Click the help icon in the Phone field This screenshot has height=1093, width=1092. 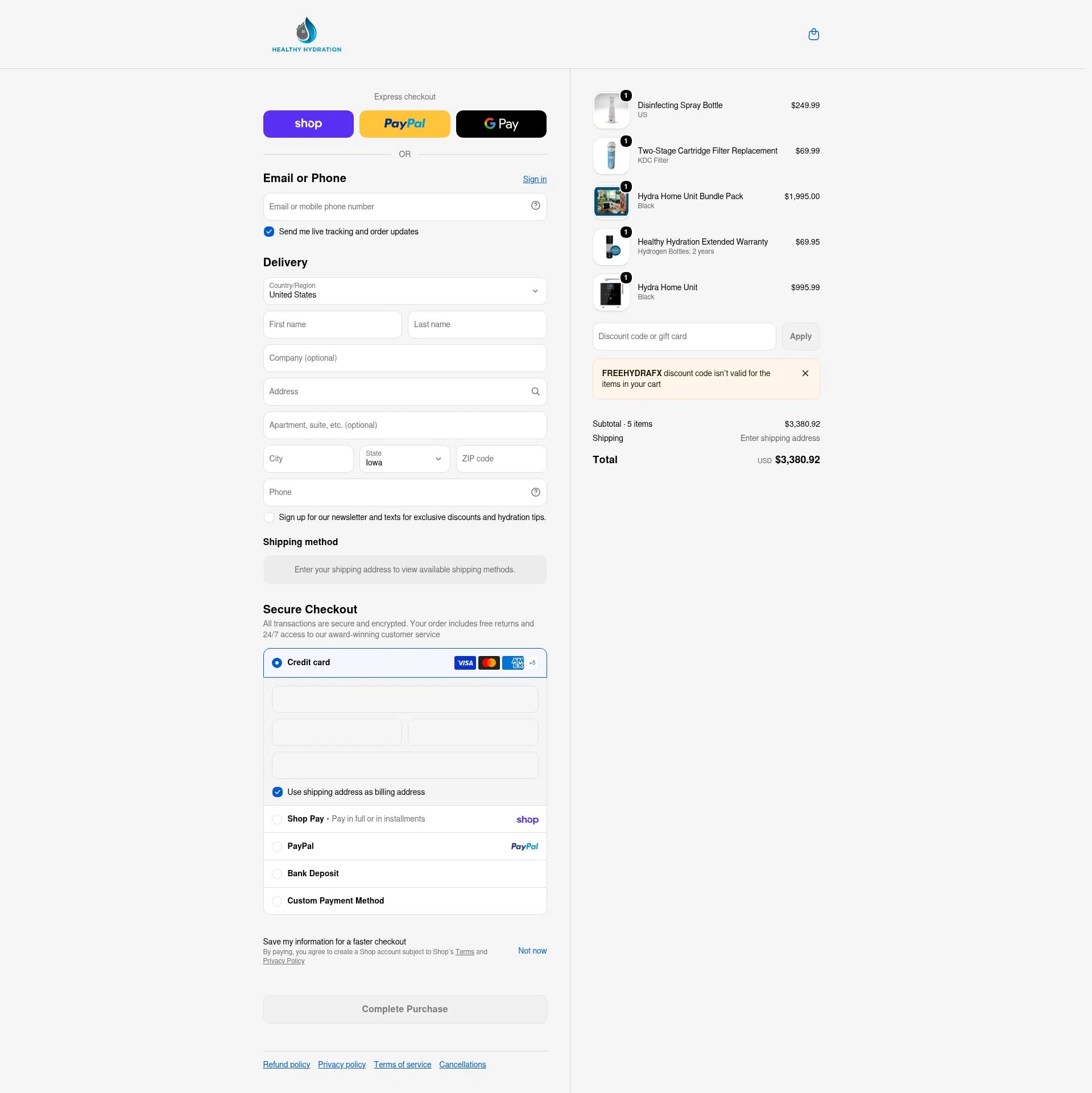point(535,493)
